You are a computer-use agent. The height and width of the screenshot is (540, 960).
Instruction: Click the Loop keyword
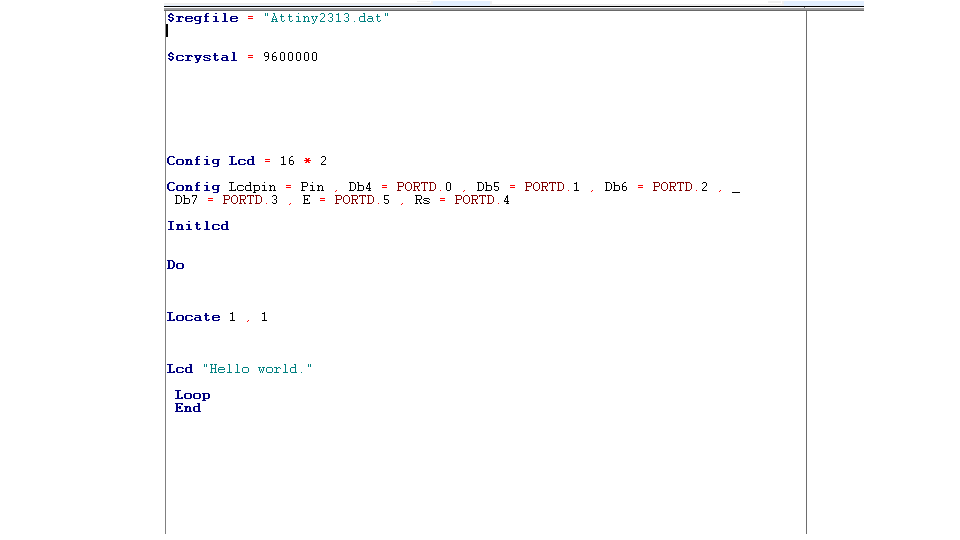click(x=192, y=395)
